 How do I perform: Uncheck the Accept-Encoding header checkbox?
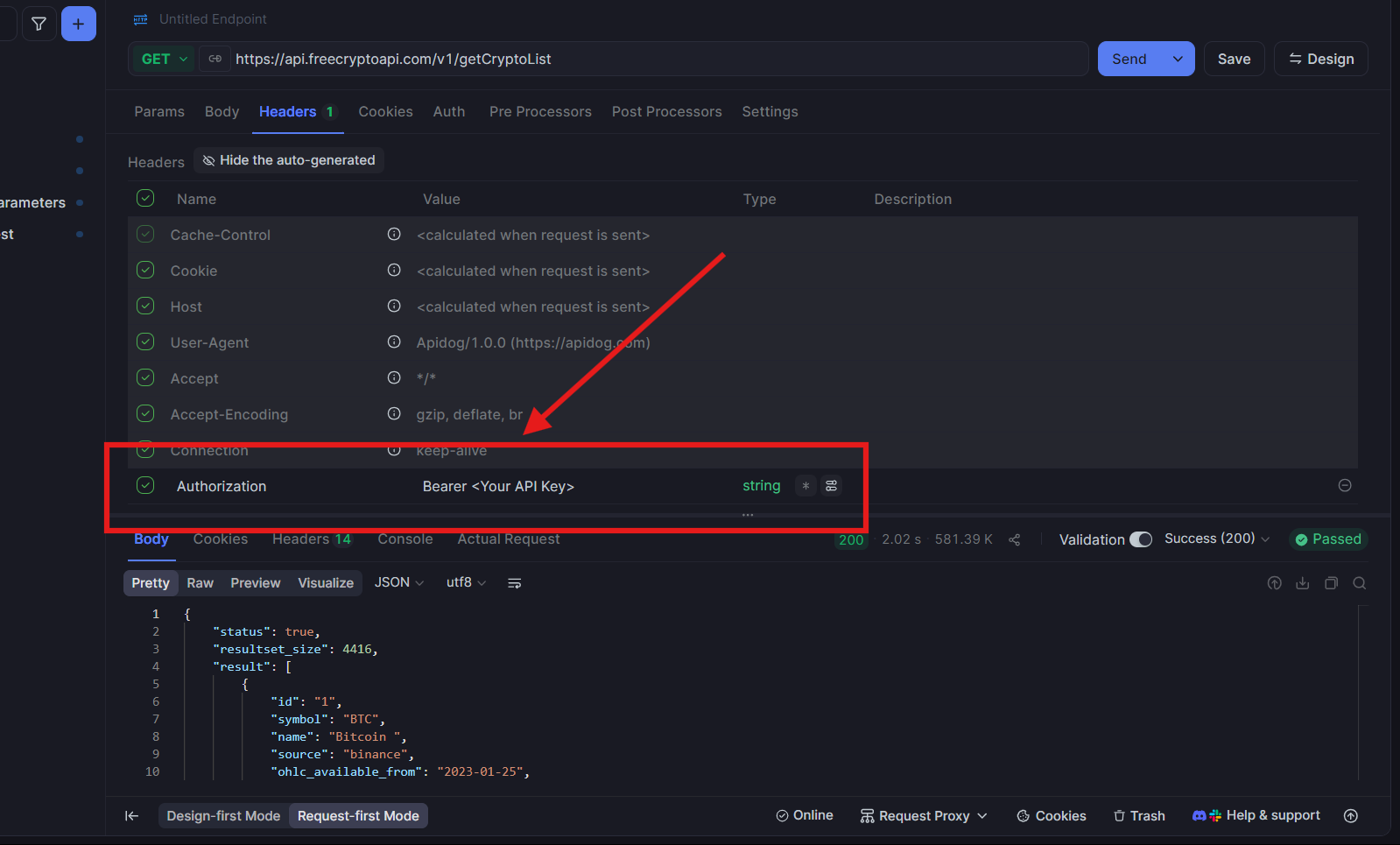pyautogui.click(x=145, y=414)
